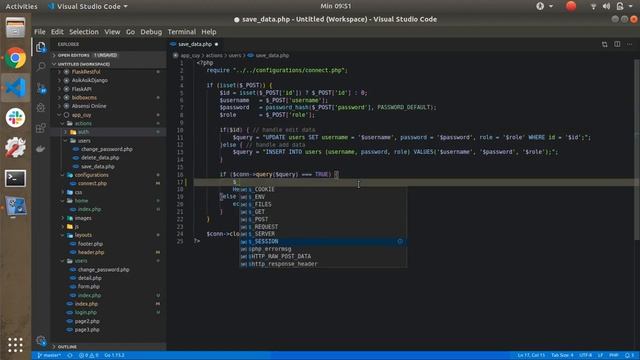Click the clock Min 09:51
Image resolution: width=640 pixels, height=360 pixels.
[x=336, y=6]
